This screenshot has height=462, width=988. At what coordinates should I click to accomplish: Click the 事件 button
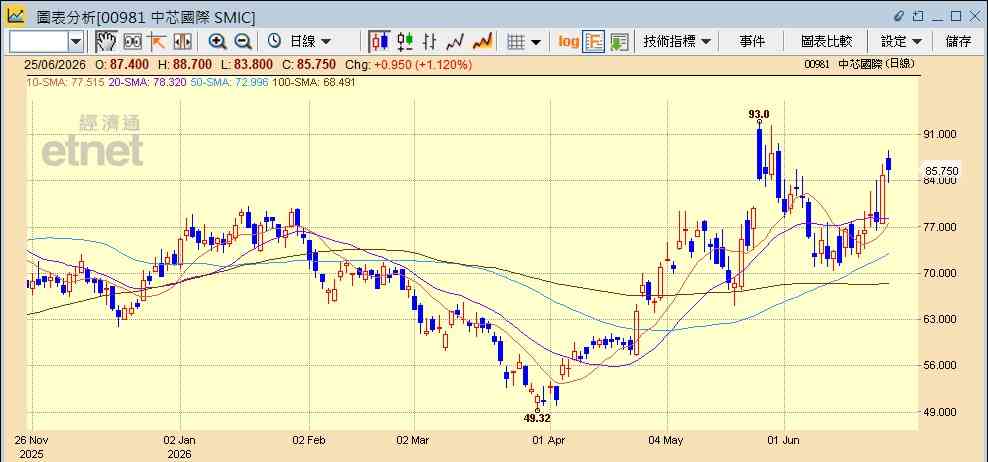tap(752, 42)
